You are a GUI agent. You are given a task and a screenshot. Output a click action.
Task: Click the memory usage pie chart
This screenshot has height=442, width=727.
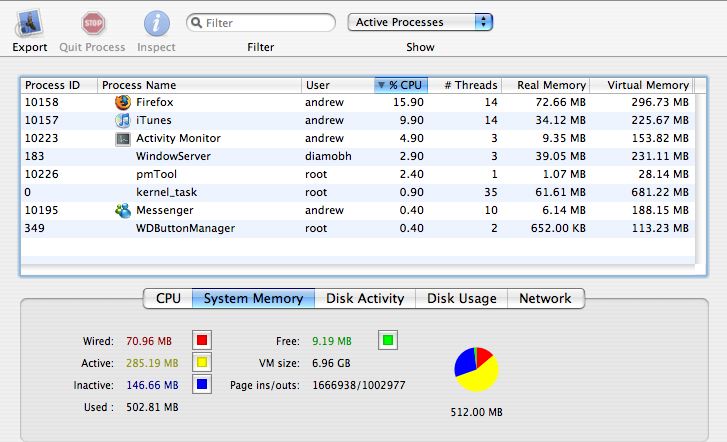pos(476,369)
